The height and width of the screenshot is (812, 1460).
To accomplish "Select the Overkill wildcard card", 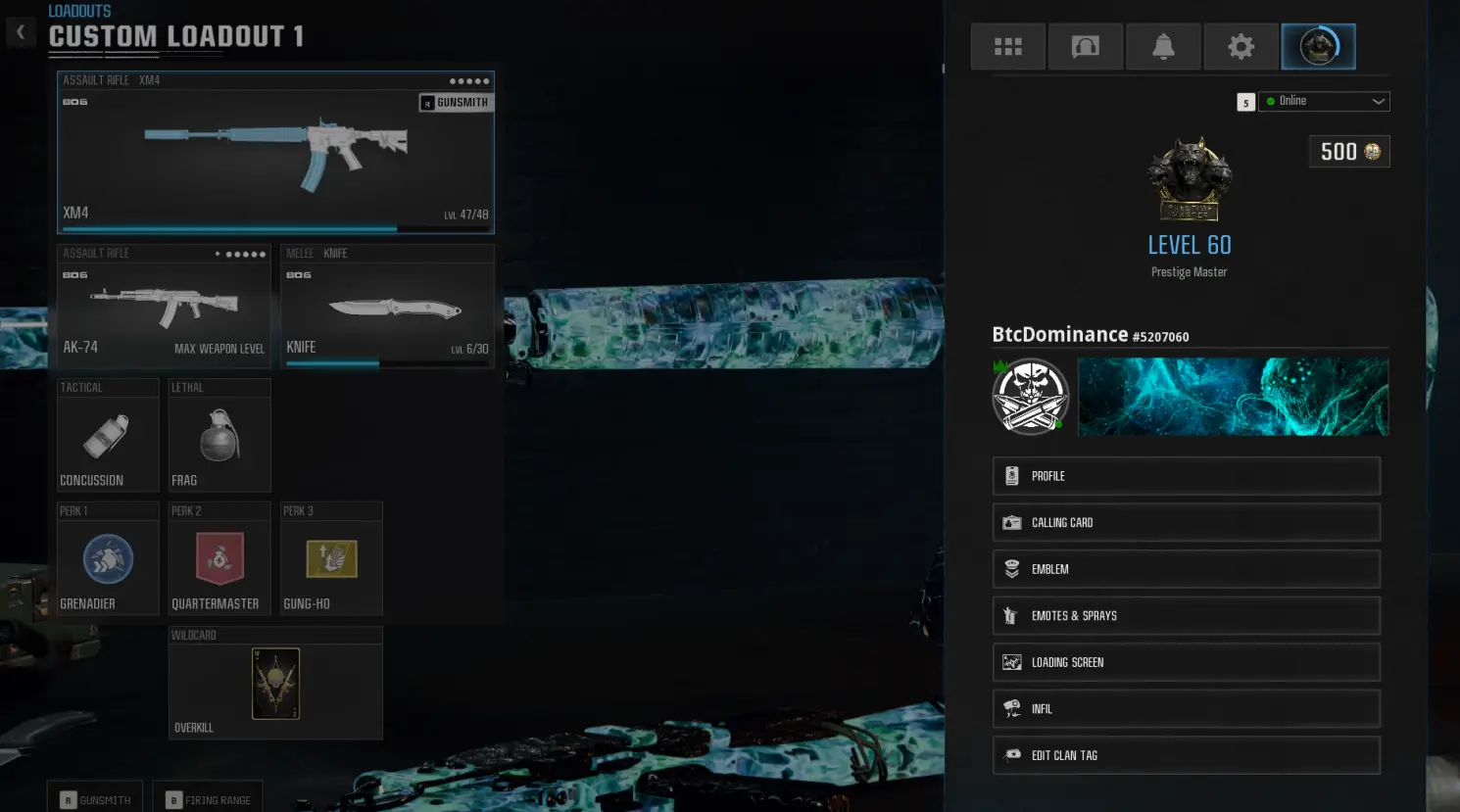I will coord(275,683).
